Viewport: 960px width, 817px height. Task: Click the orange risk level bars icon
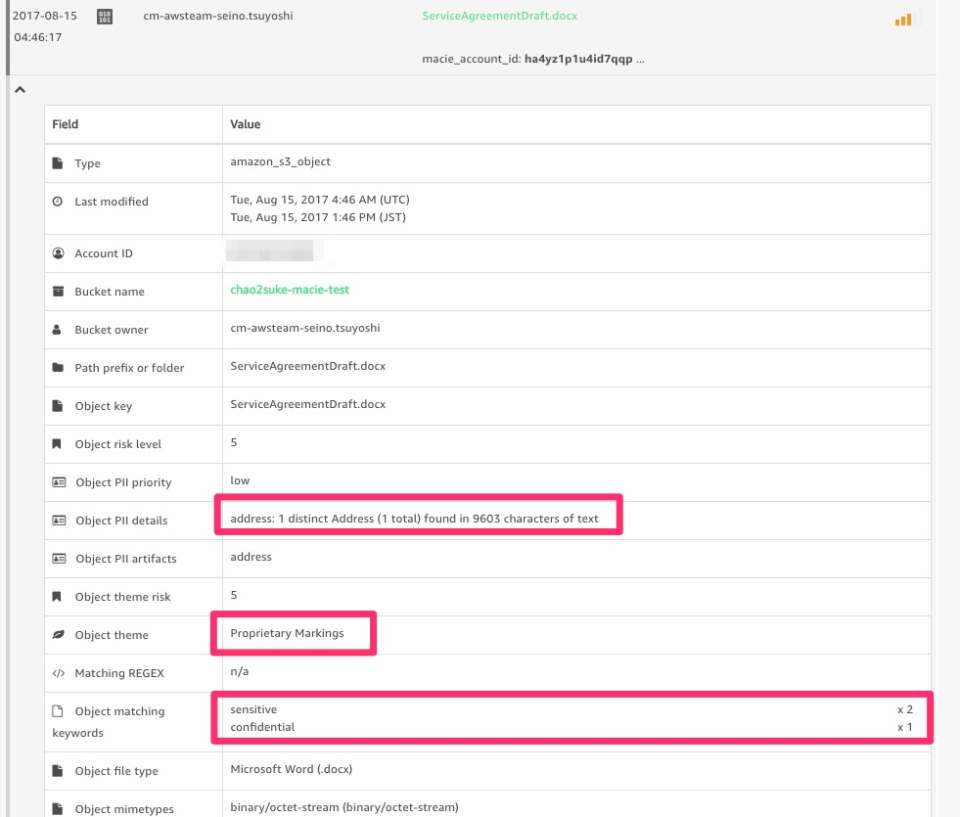[903, 19]
